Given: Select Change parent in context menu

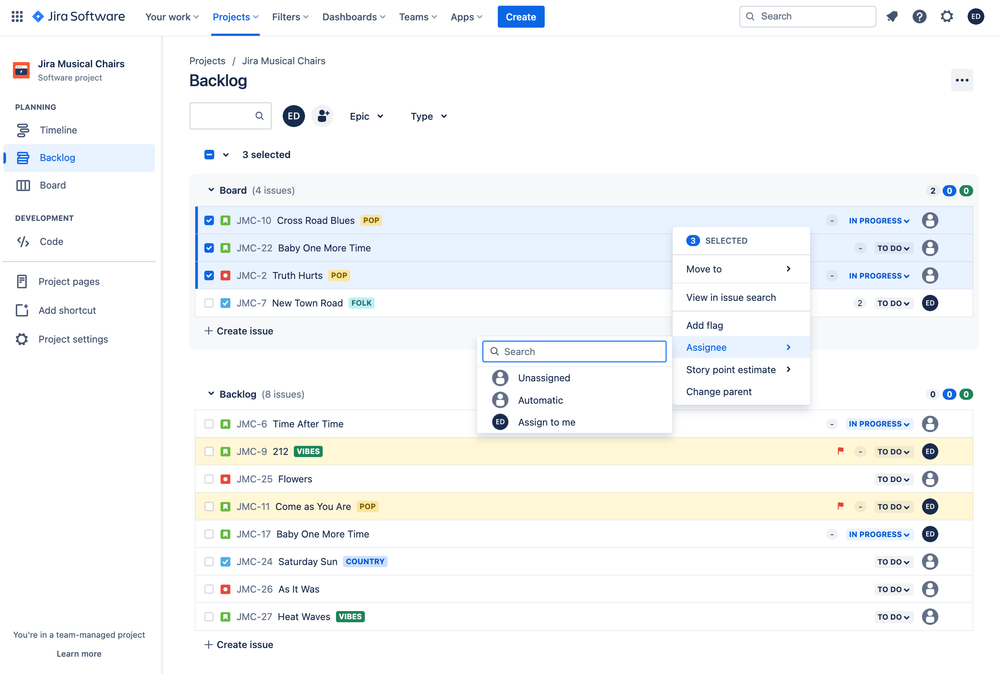Looking at the screenshot, I should [x=741, y=392].
